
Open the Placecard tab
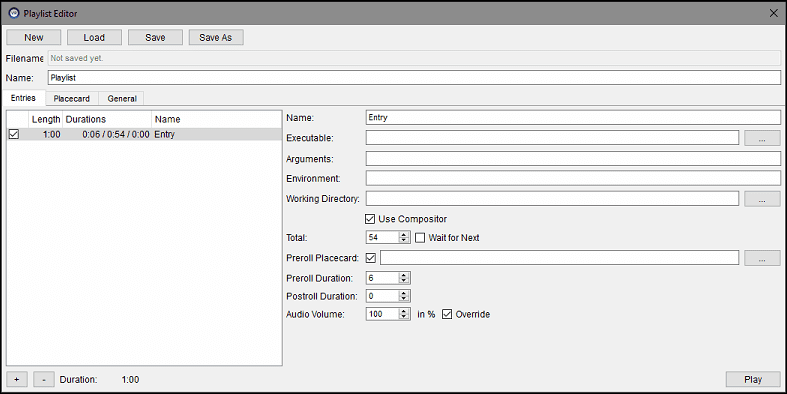point(72,98)
